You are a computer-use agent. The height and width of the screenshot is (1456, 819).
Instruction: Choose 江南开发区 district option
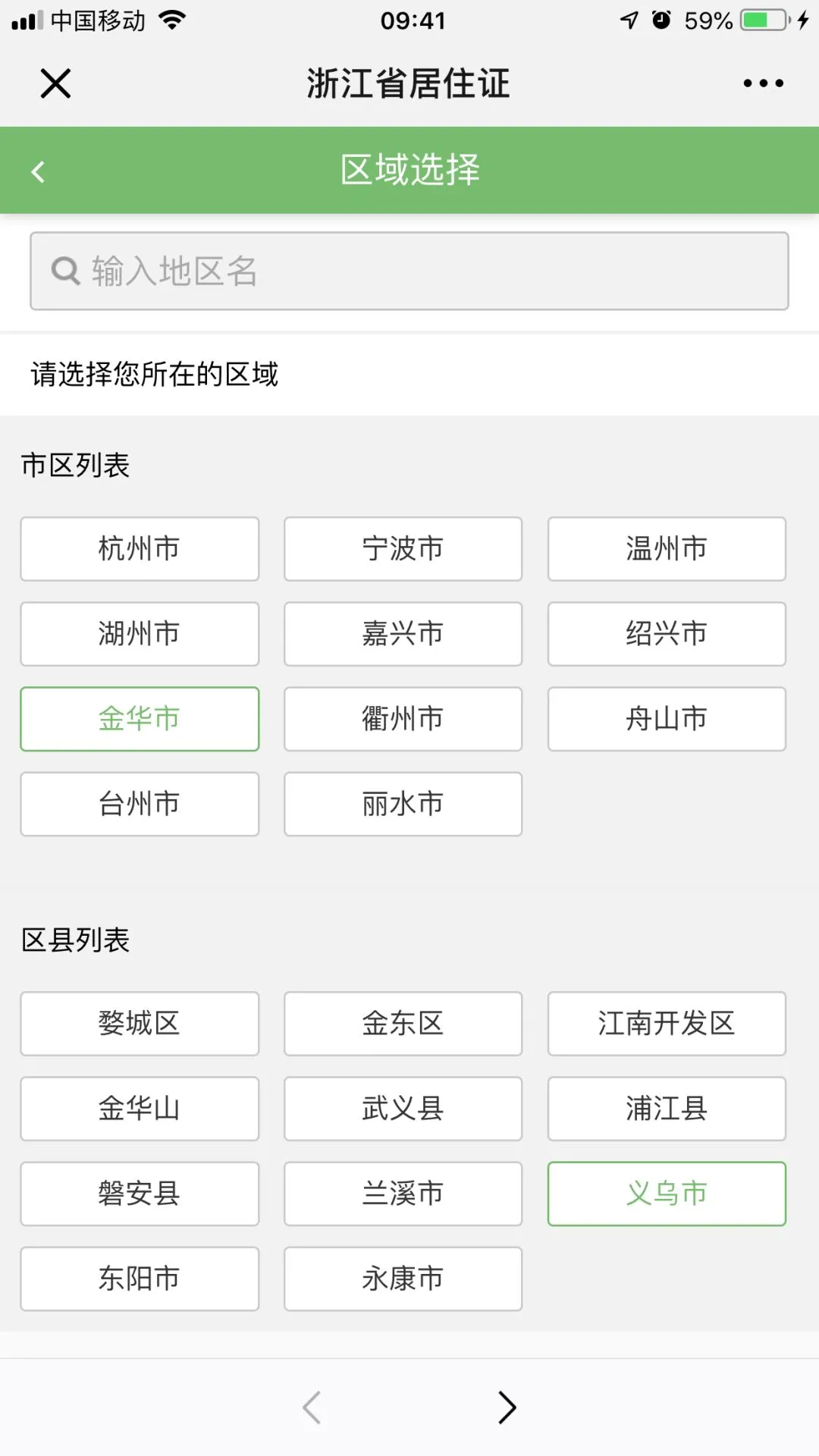coord(667,1024)
